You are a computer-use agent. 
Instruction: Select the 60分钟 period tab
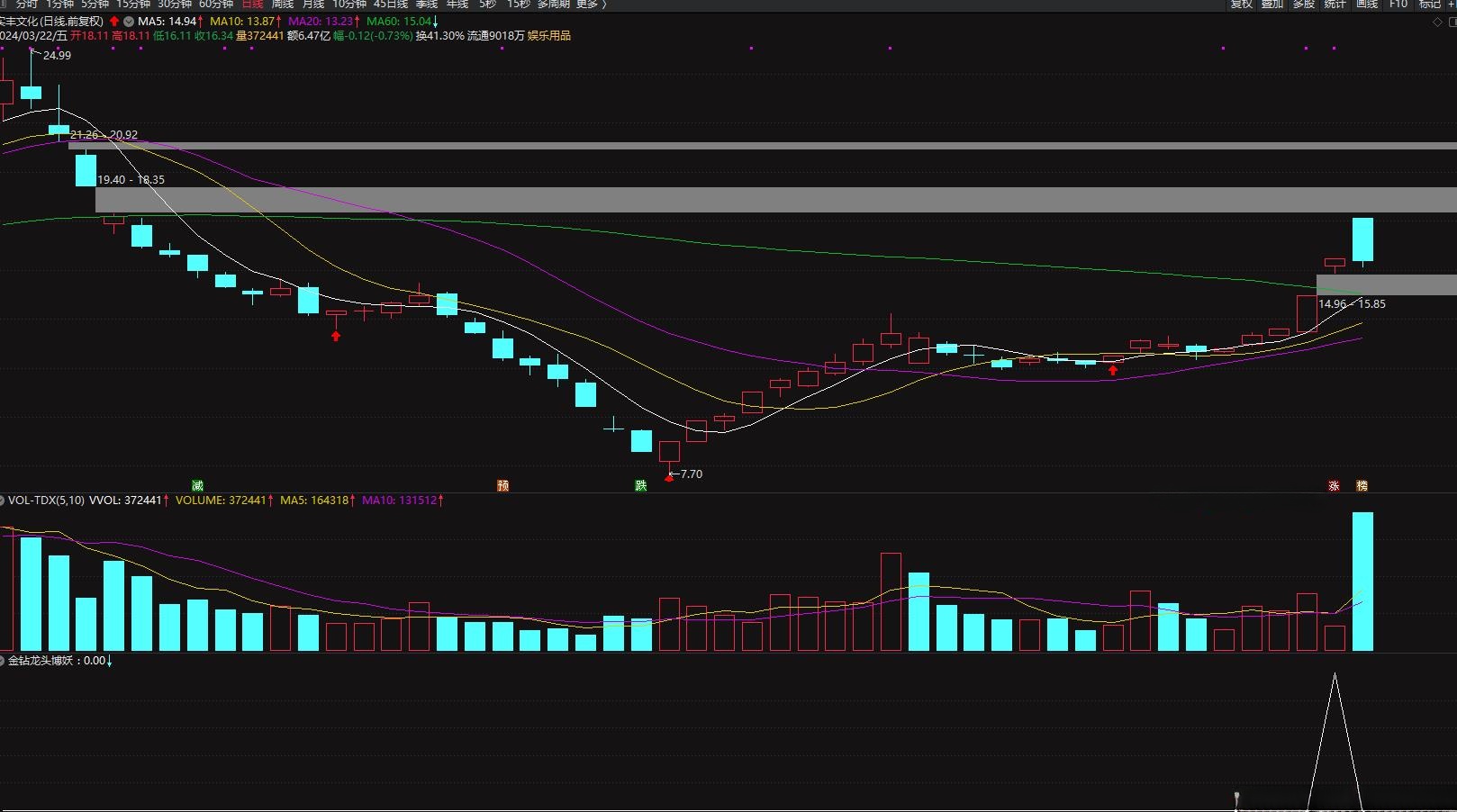(216, 5)
